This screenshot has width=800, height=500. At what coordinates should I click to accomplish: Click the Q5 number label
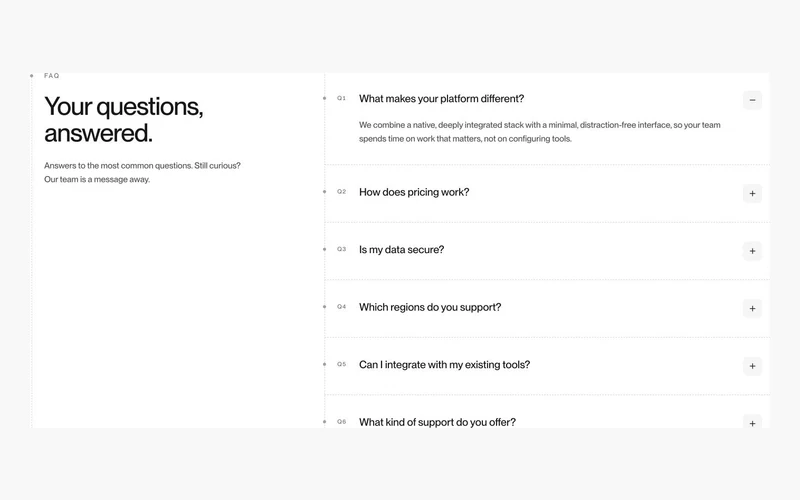pos(341,364)
